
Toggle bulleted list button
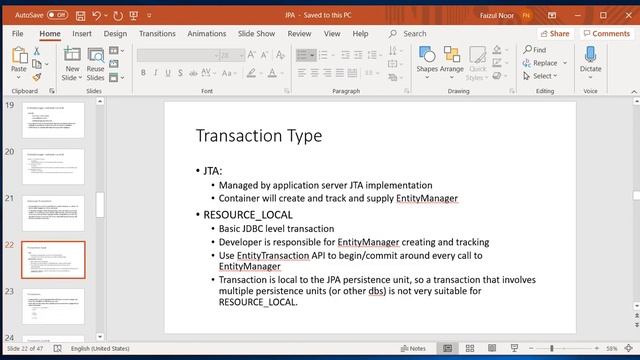302,55
